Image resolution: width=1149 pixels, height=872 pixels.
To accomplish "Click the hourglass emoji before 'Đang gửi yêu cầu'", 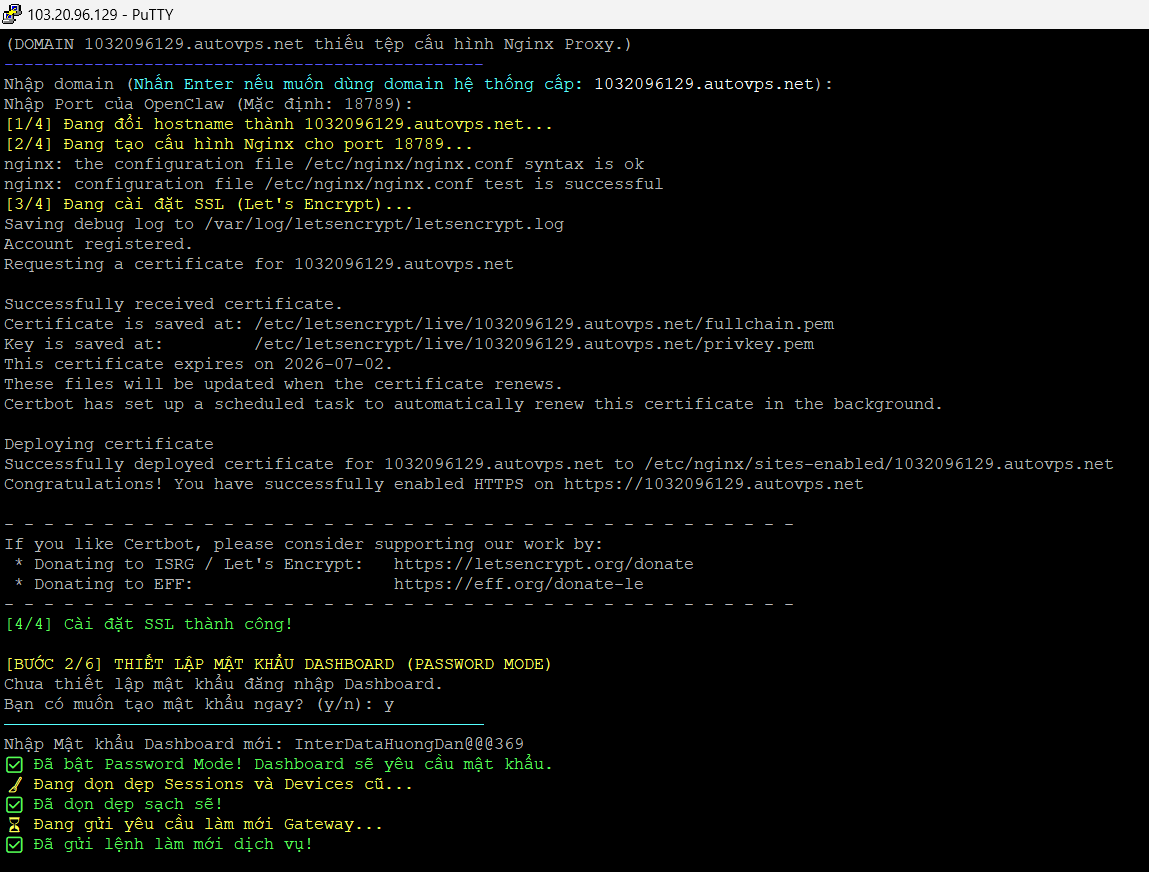I will (14, 824).
